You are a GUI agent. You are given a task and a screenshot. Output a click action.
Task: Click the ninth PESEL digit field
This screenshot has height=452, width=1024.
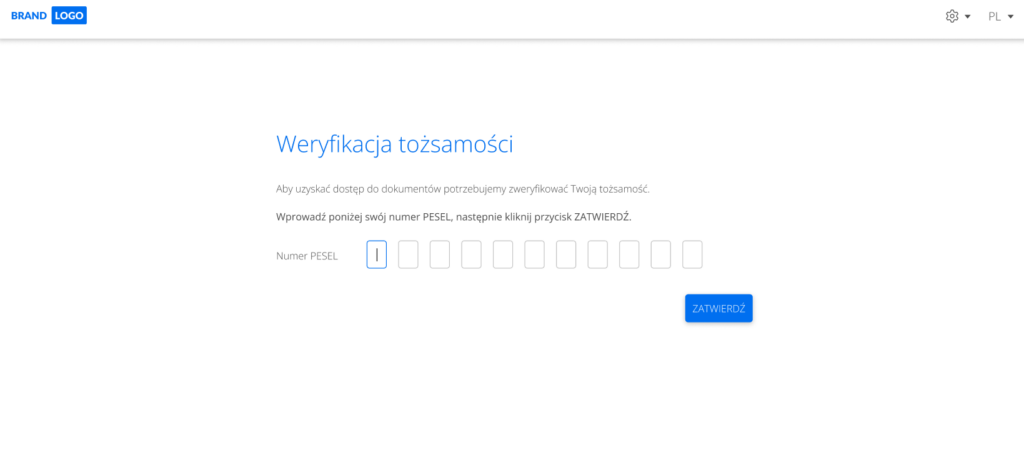(629, 255)
